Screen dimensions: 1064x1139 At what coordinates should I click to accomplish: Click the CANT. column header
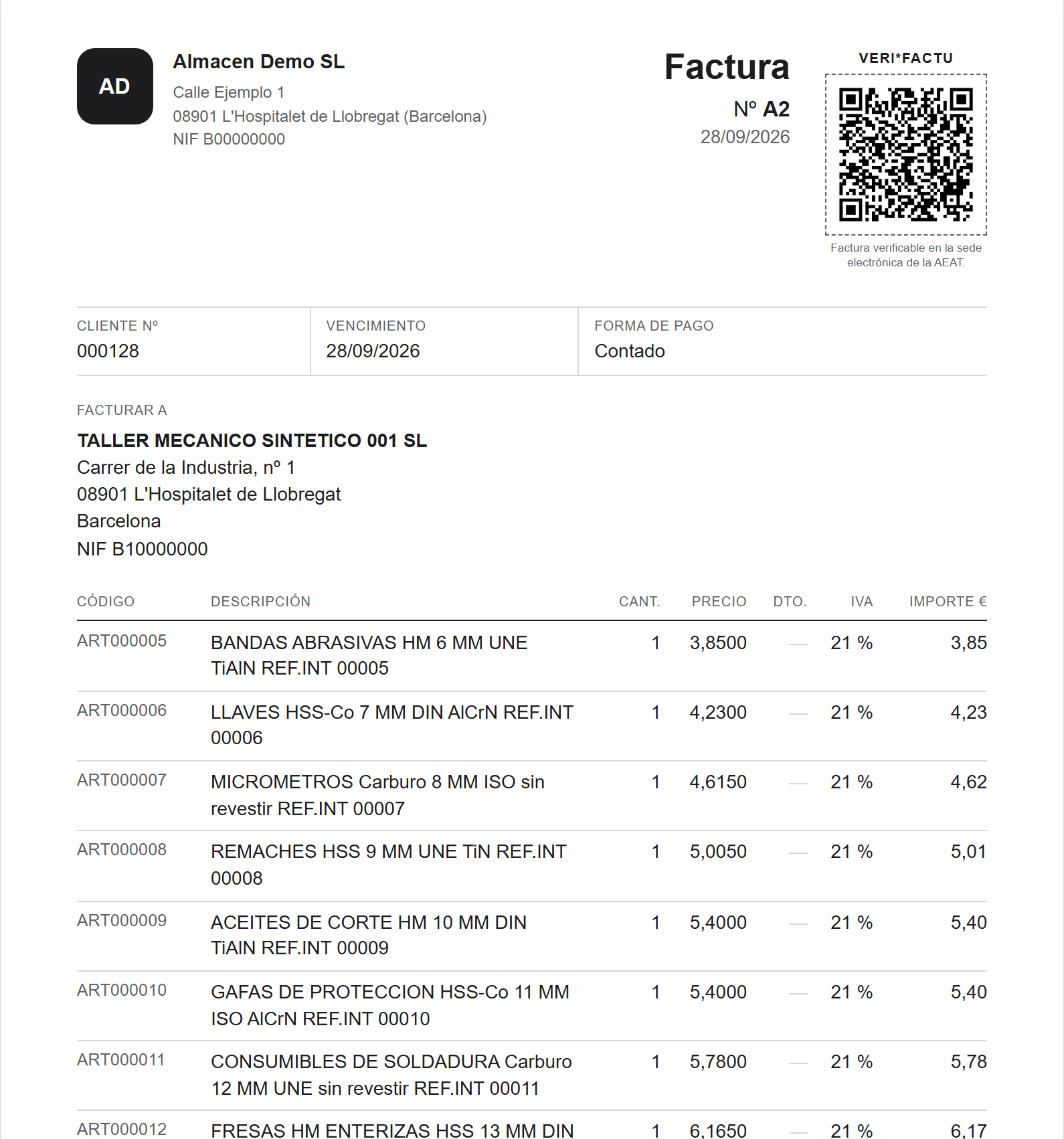pos(639,602)
